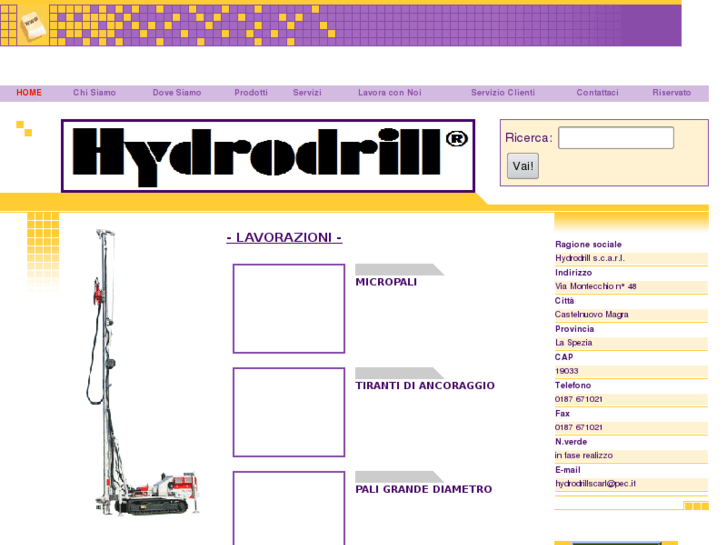Click the www document icon in banner
The image size is (727, 545).
coord(33,26)
